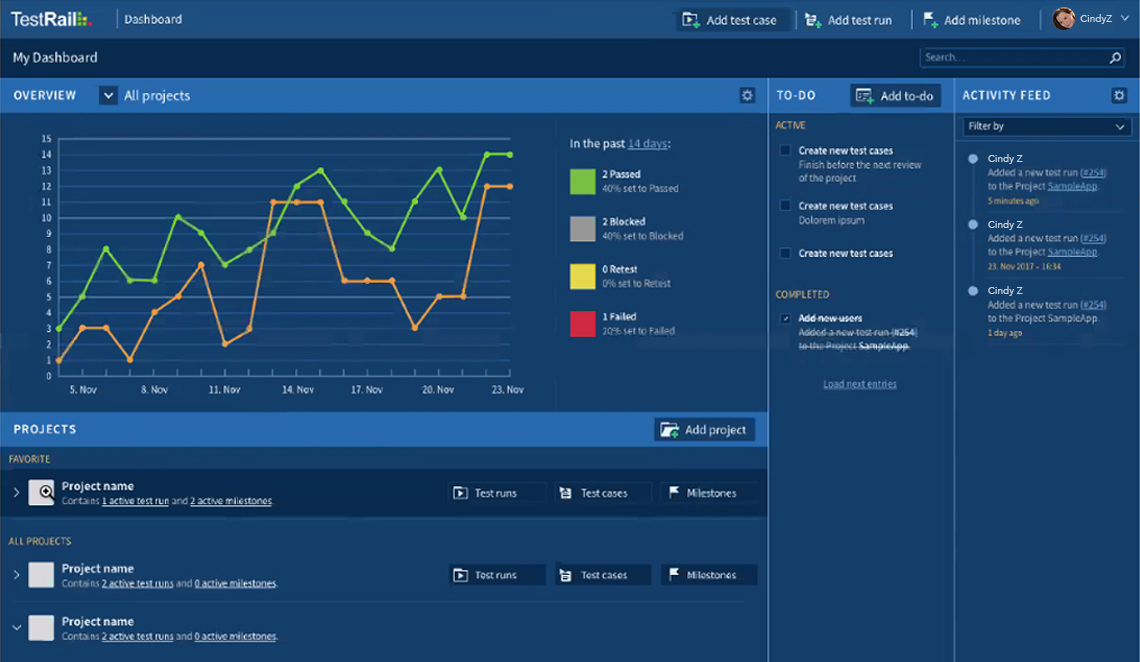
Task: Check the 'Finish before the next review' to-do
Action: (786, 151)
